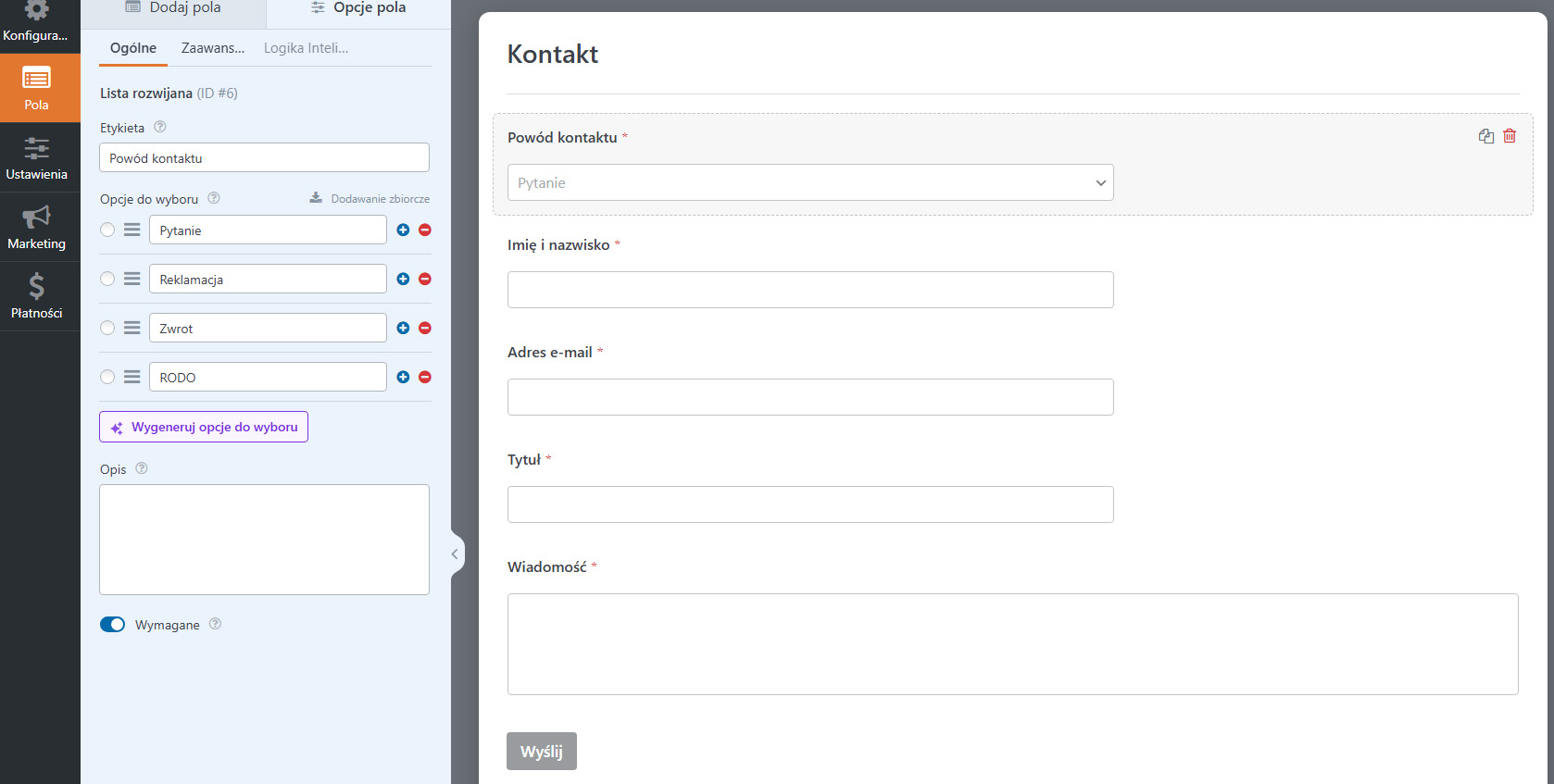The image size is (1554, 784).
Task: Click Wygeneruj opcje do wyboru button
Action: coord(204,427)
